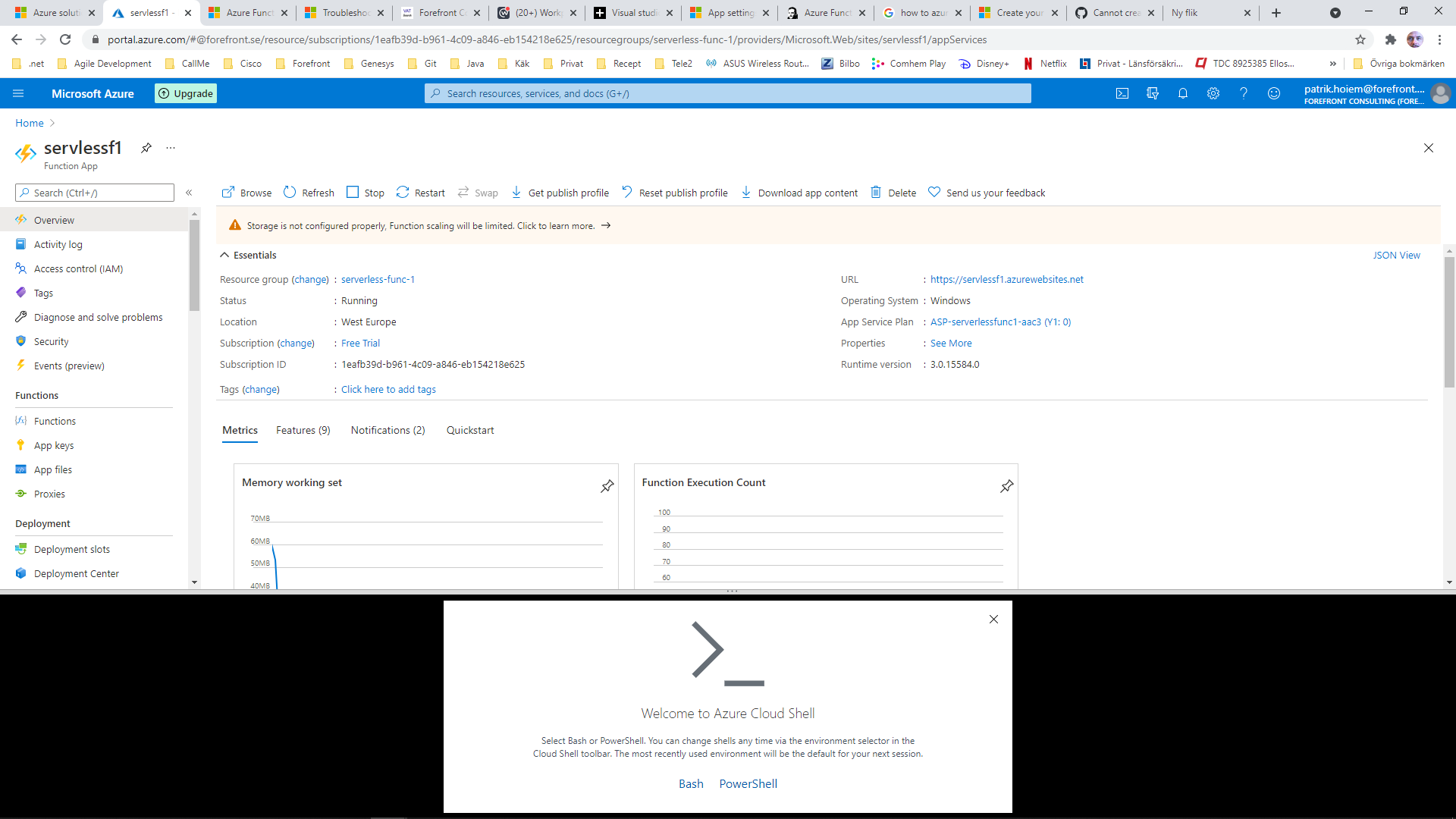Open Deployment slots in the sidebar
This screenshot has height=819, width=1456.
[x=71, y=549]
